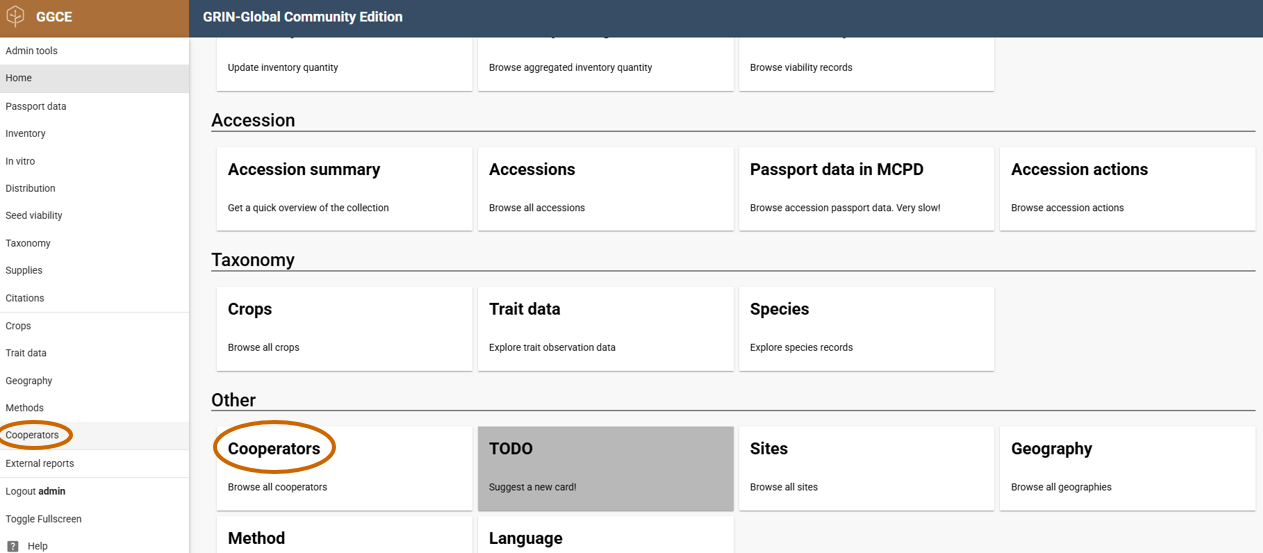Viewport: 1263px width, 553px height.
Task: Go to Inventory sidebar item
Action: pyautogui.click(x=26, y=133)
